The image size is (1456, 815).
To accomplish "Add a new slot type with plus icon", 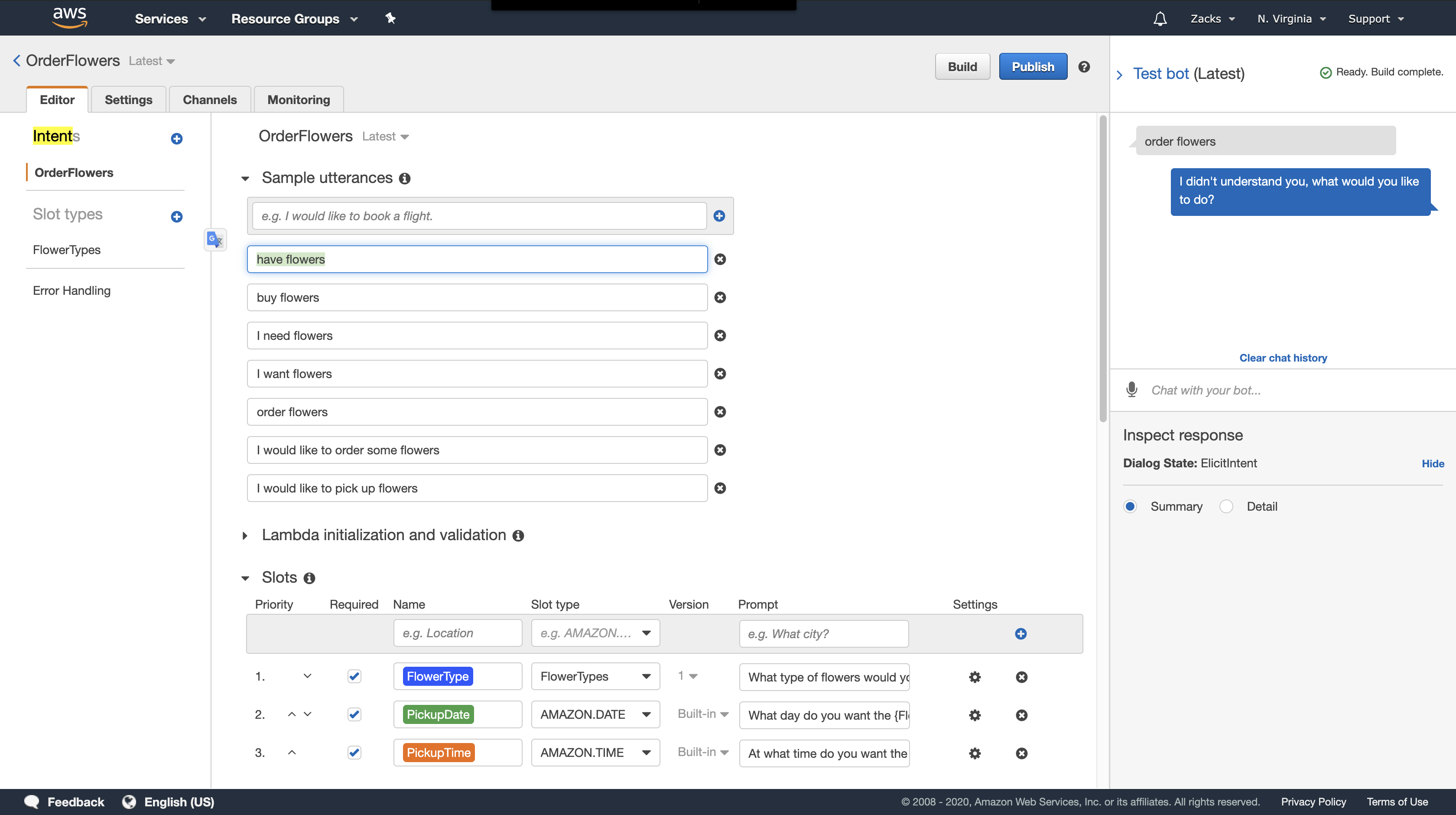I will [176, 217].
